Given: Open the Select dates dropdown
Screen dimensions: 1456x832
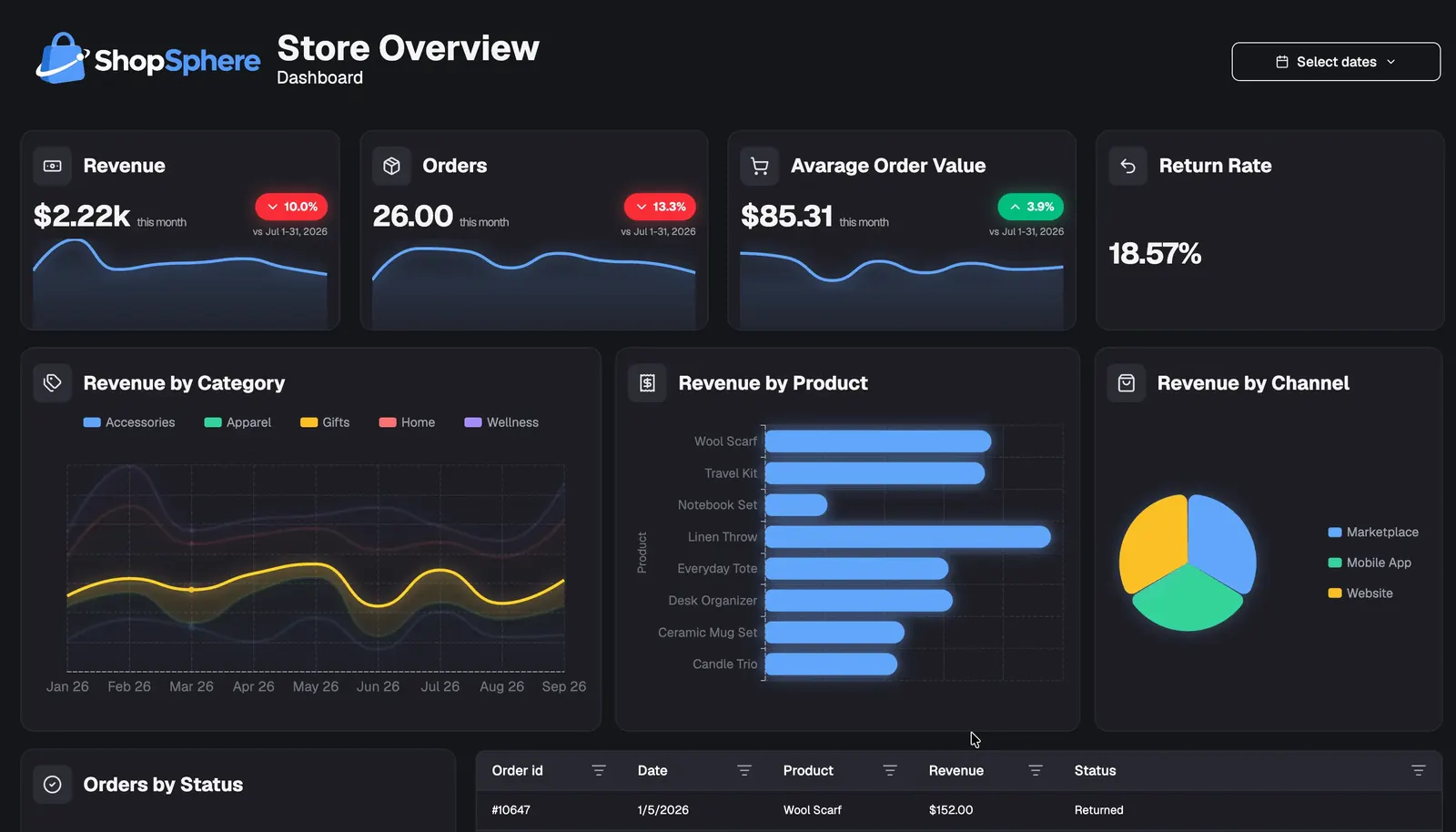Looking at the screenshot, I should coord(1336,62).
